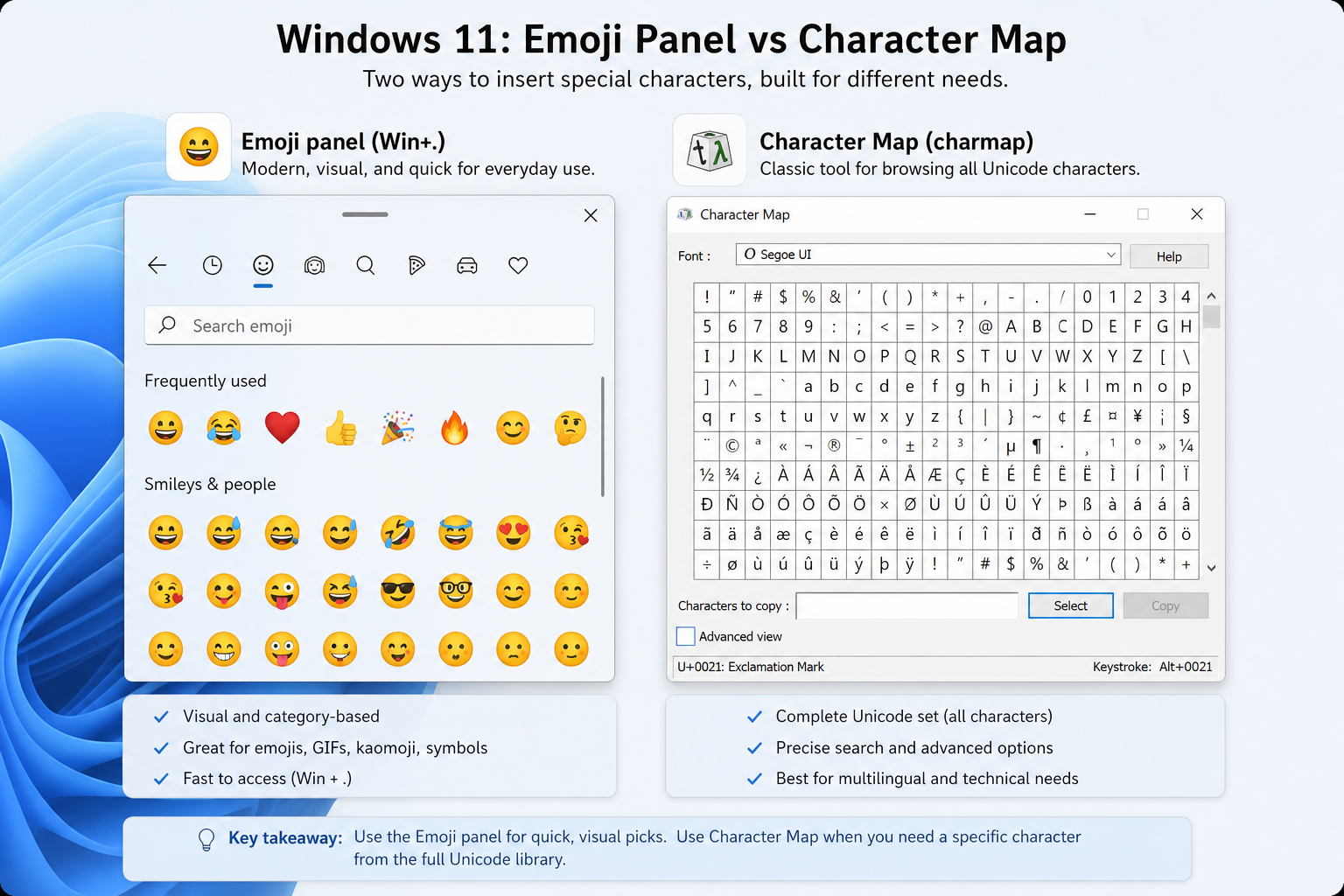The image size is (1344, 896).
Task: Click the character grid scroll down arrow
Action: click(1211, 568)
